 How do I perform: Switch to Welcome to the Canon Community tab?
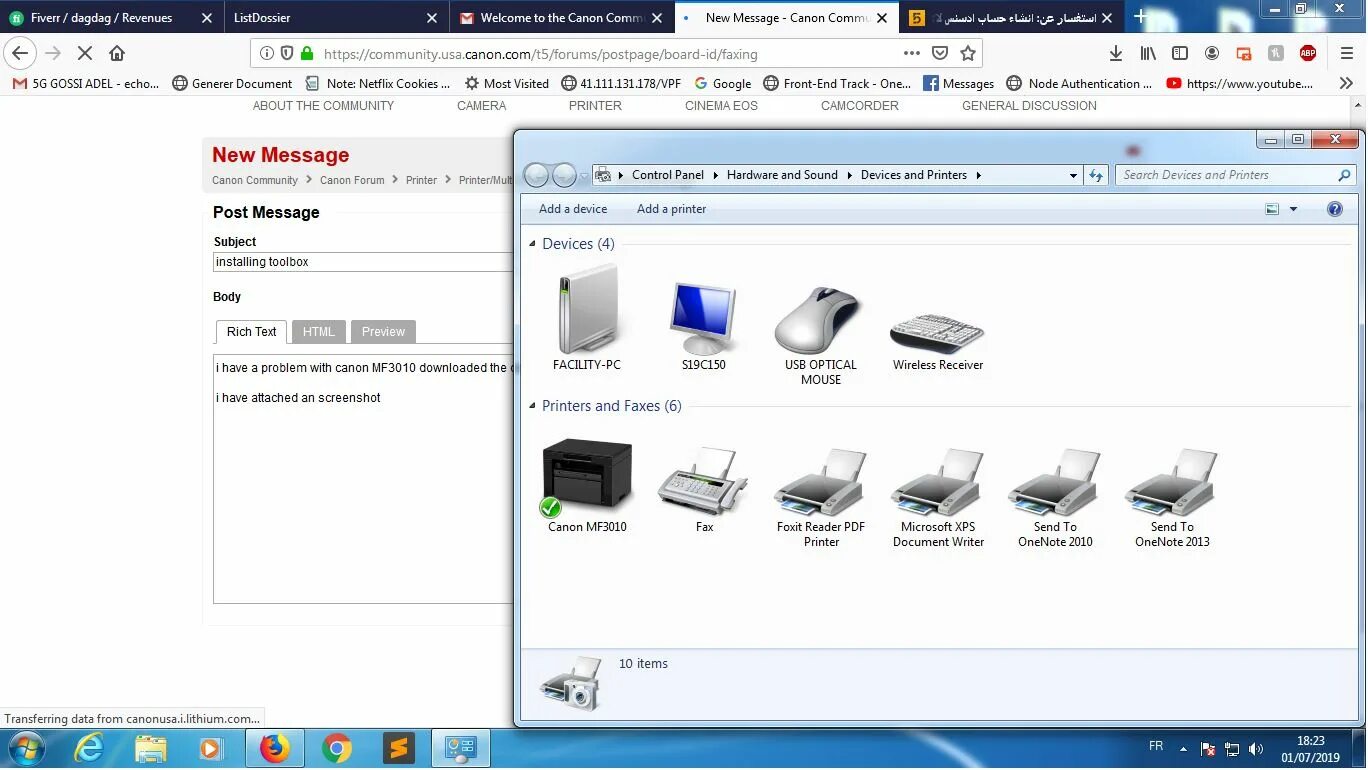[560, 18]
